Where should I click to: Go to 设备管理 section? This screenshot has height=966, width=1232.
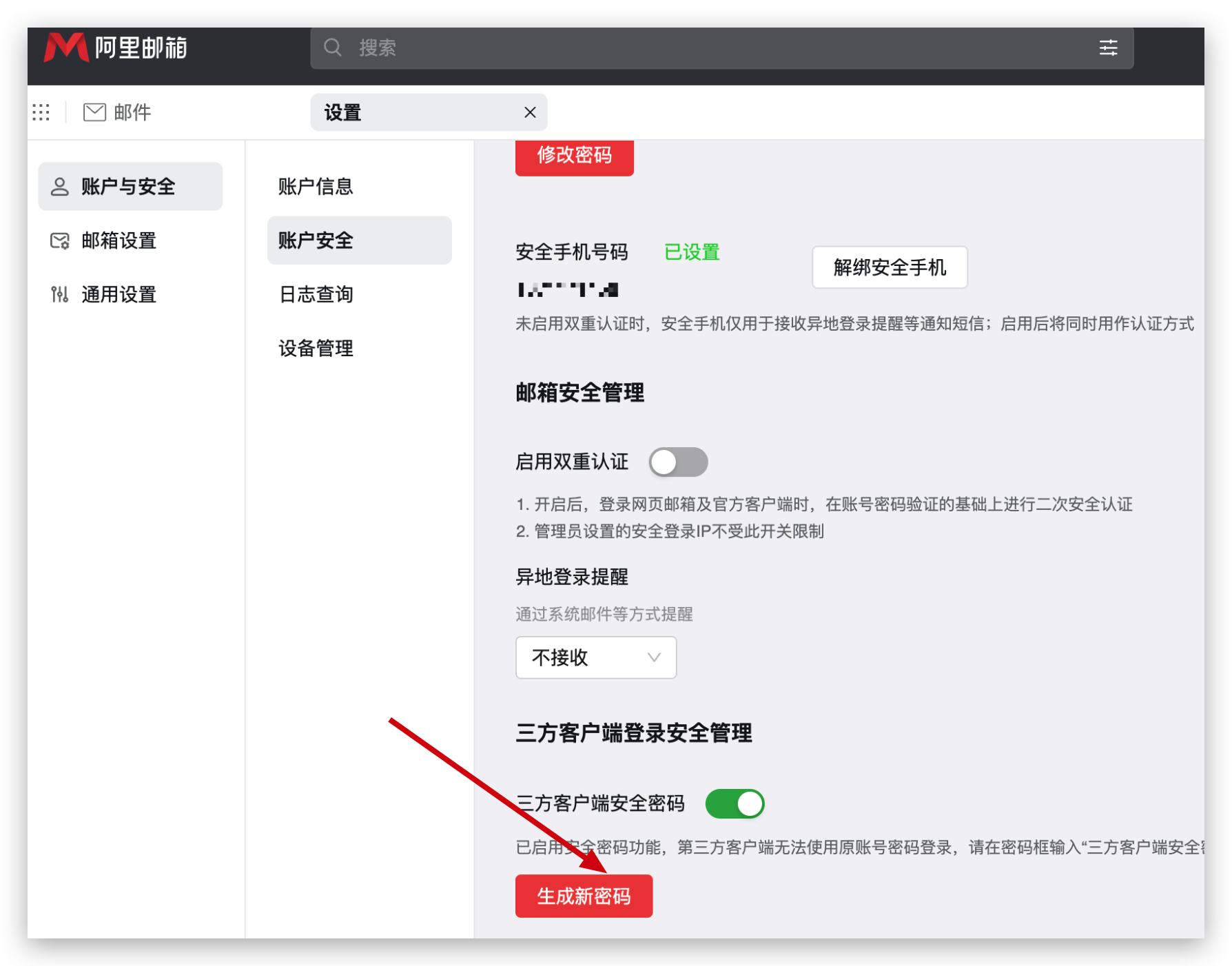tap(316, 348)
